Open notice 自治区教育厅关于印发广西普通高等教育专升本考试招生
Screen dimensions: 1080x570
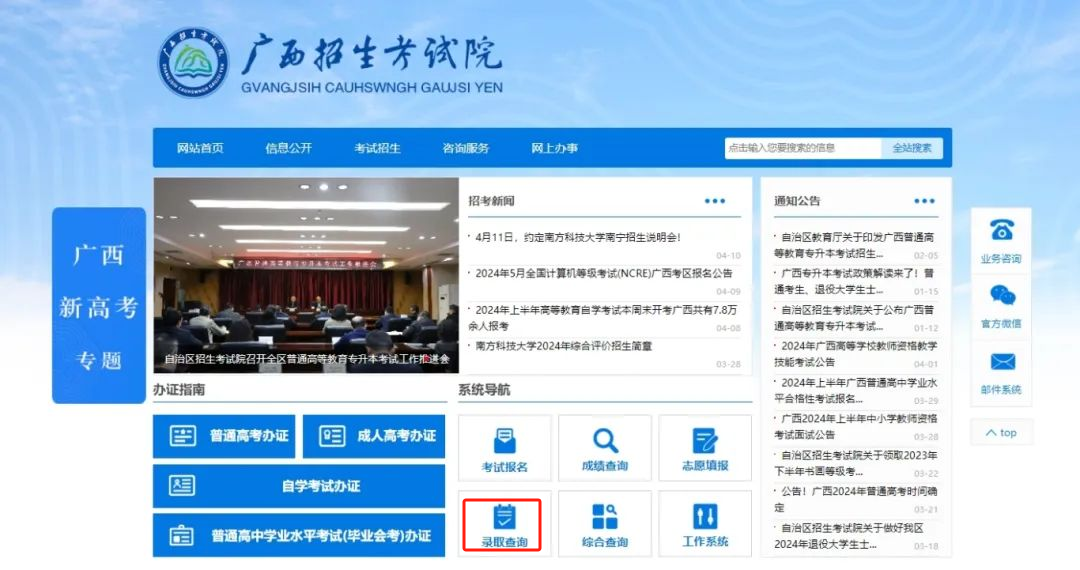[x=854, y=245]
